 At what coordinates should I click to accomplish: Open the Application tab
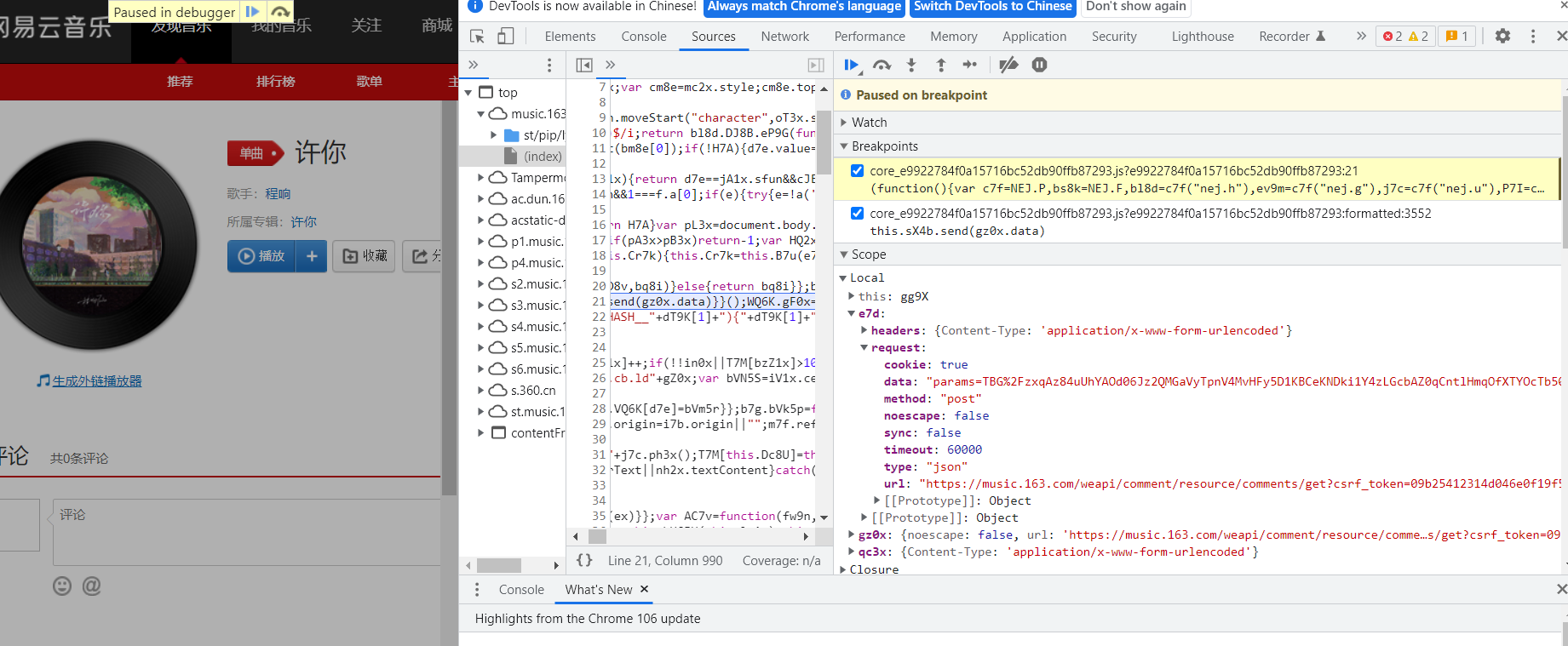tap(1034, 37)
